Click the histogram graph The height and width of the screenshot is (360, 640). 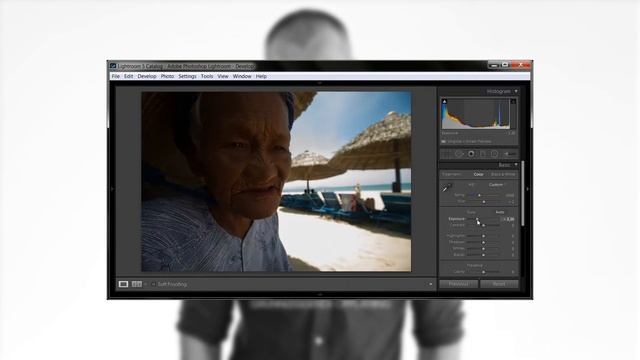click(x=479, y=113)
